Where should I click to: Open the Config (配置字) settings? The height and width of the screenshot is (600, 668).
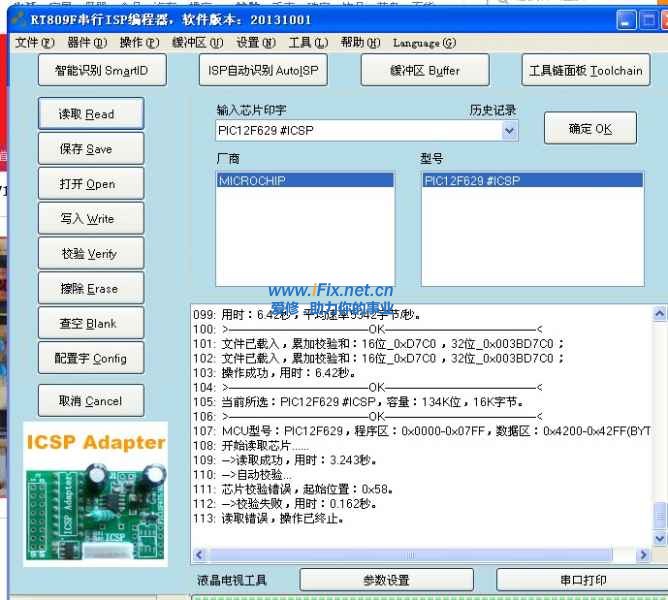coord(91,359)
